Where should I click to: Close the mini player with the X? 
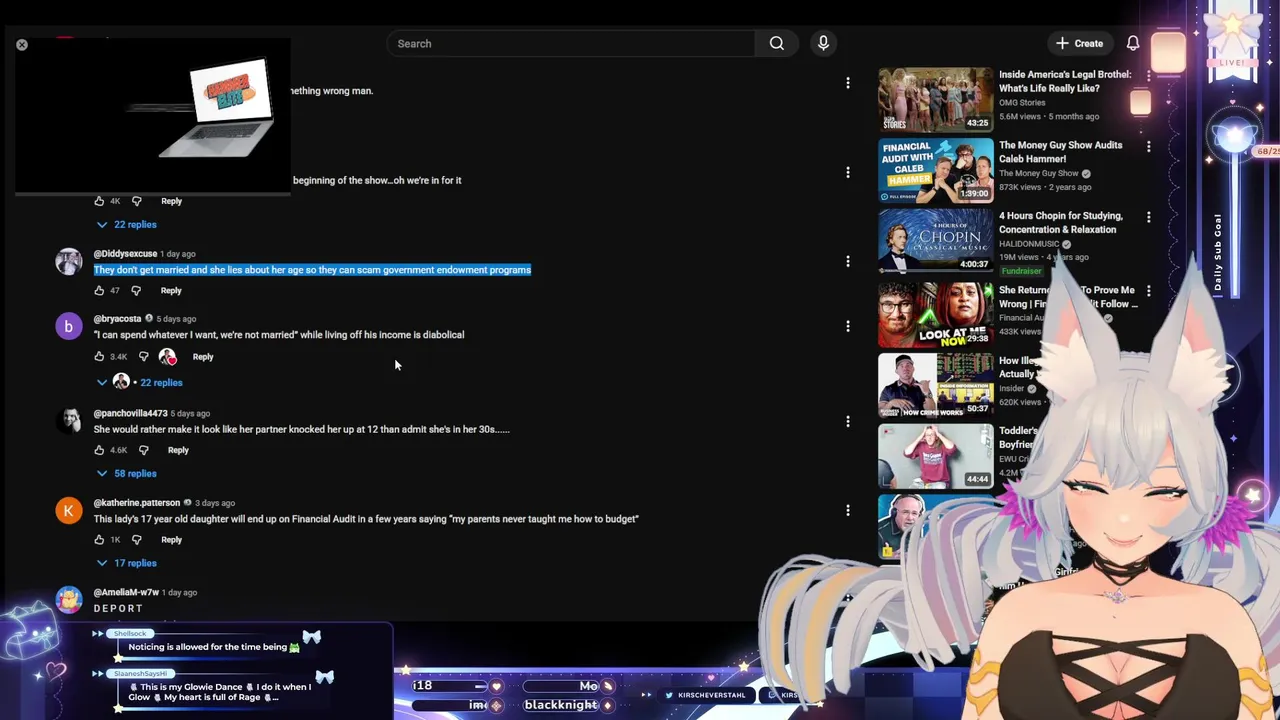22,44
